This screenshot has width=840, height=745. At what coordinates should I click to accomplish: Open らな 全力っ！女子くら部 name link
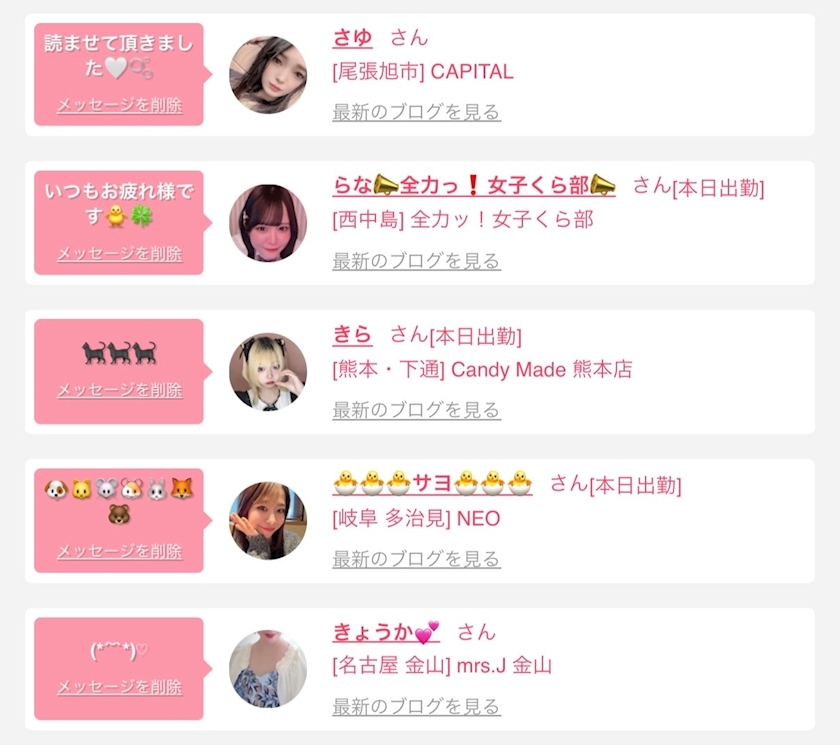[474, 185]
